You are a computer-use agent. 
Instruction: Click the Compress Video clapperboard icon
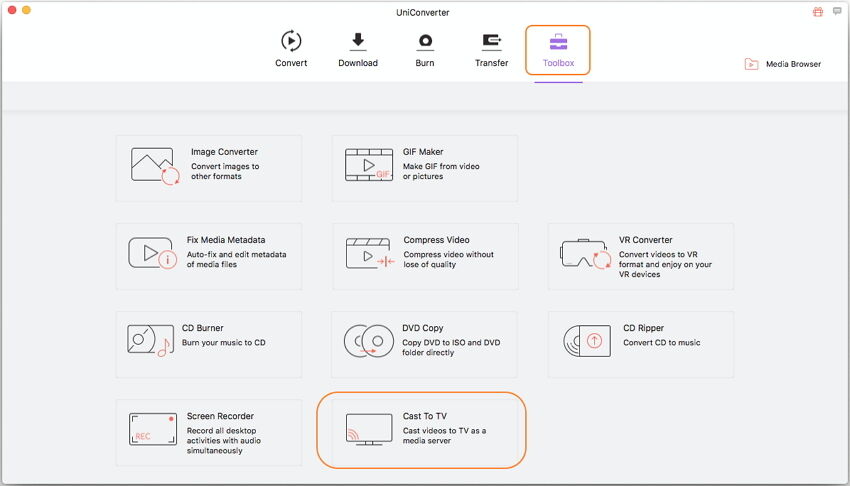point(370,253)
